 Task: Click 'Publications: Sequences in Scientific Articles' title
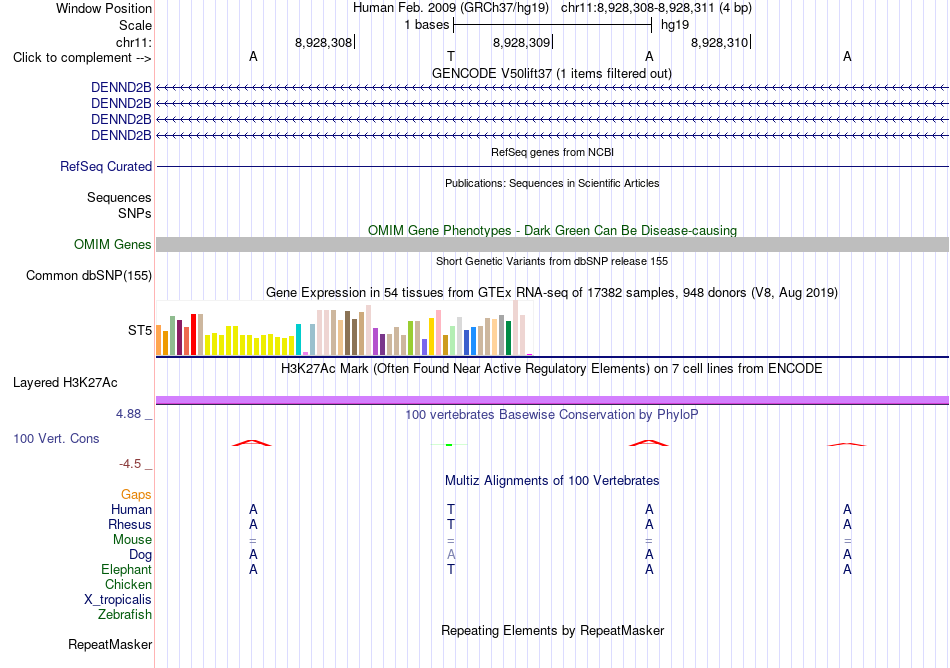tap(552, 183)
